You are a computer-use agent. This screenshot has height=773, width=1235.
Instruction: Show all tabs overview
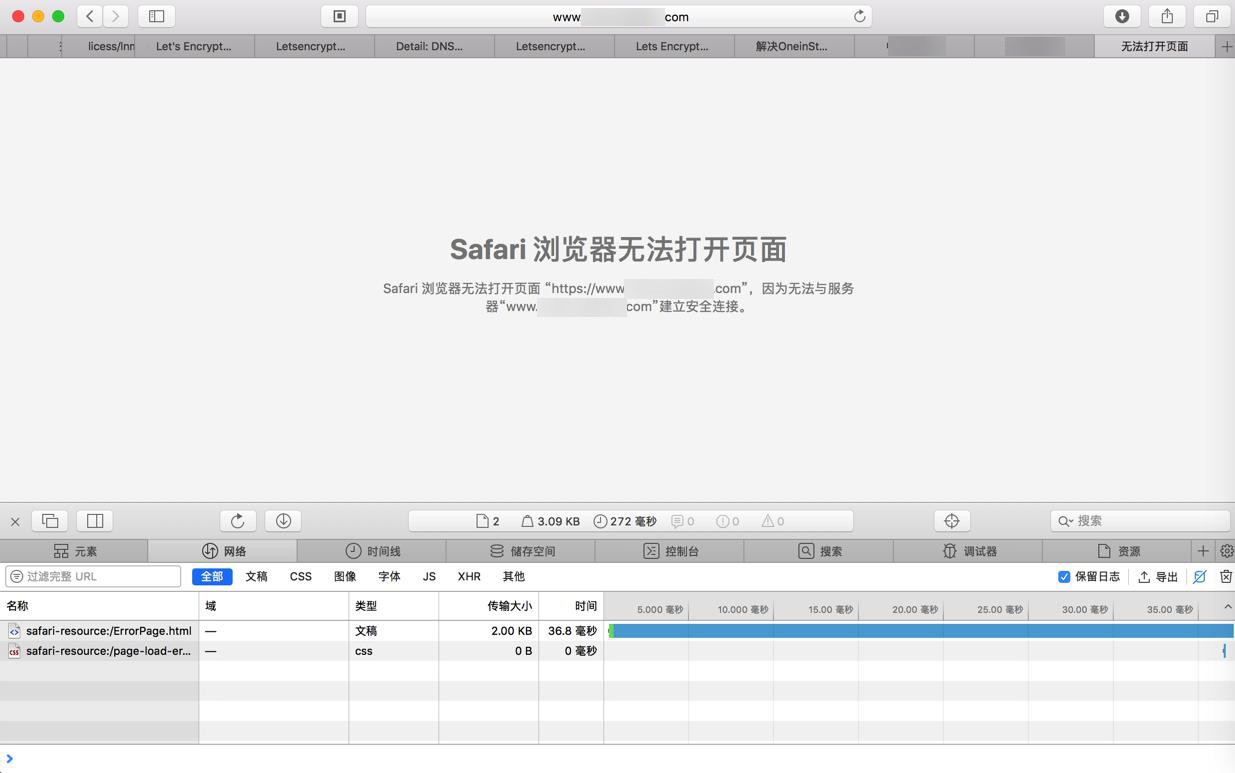click(1211, 16)
